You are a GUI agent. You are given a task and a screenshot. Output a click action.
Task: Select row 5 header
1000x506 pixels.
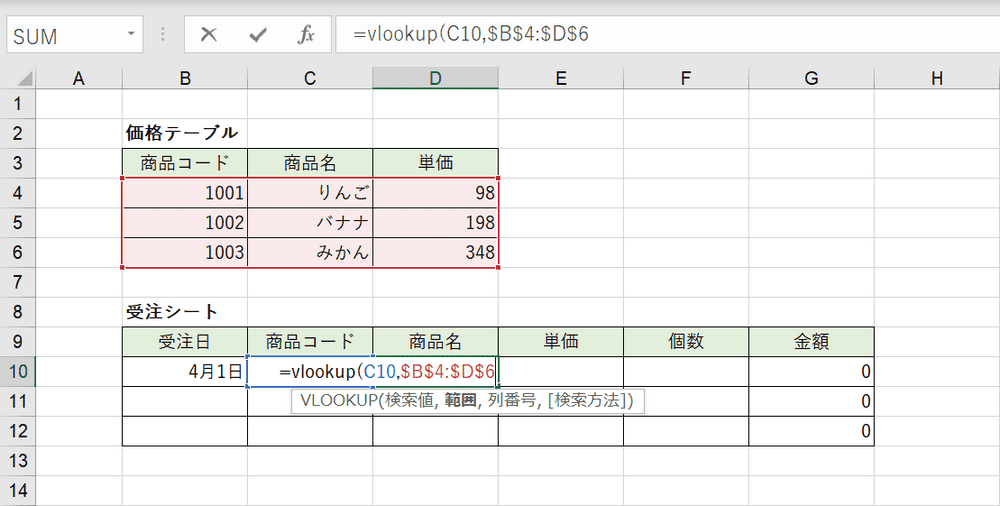click(18, 223)
